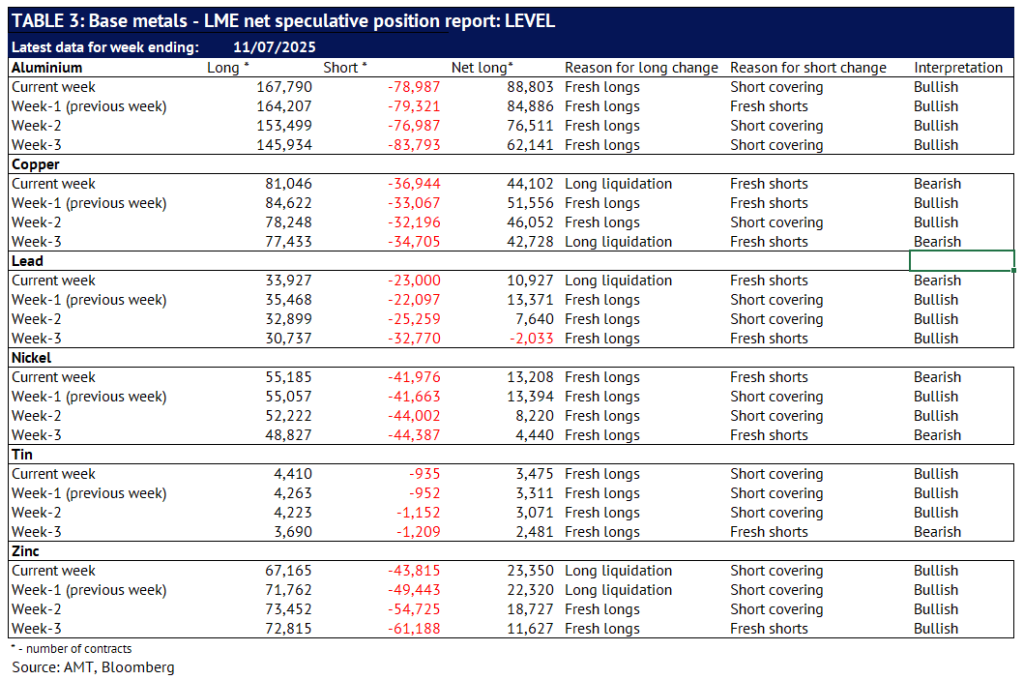
Task: Click Nickel Week-2 short value -44,002
Action: (414, 415)
